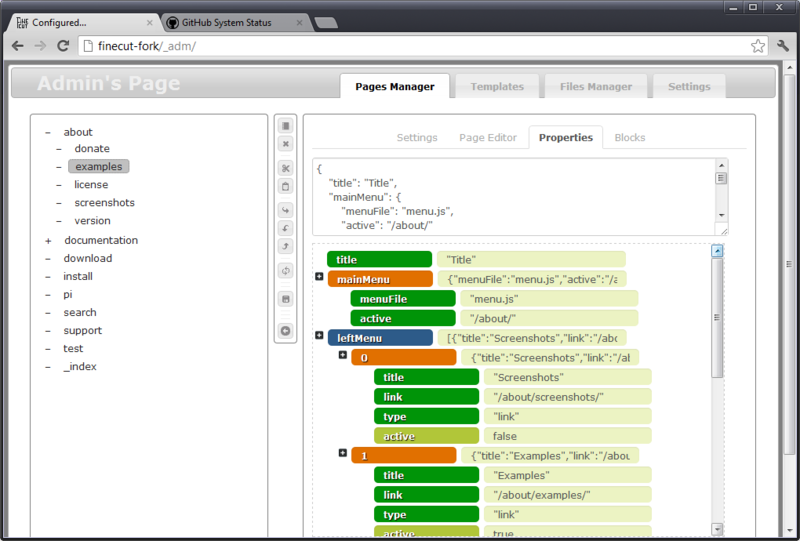Image resolution: width=800 pixels, height=541 pixels.
Task: Select the pi page in tree
Action: 68,294
